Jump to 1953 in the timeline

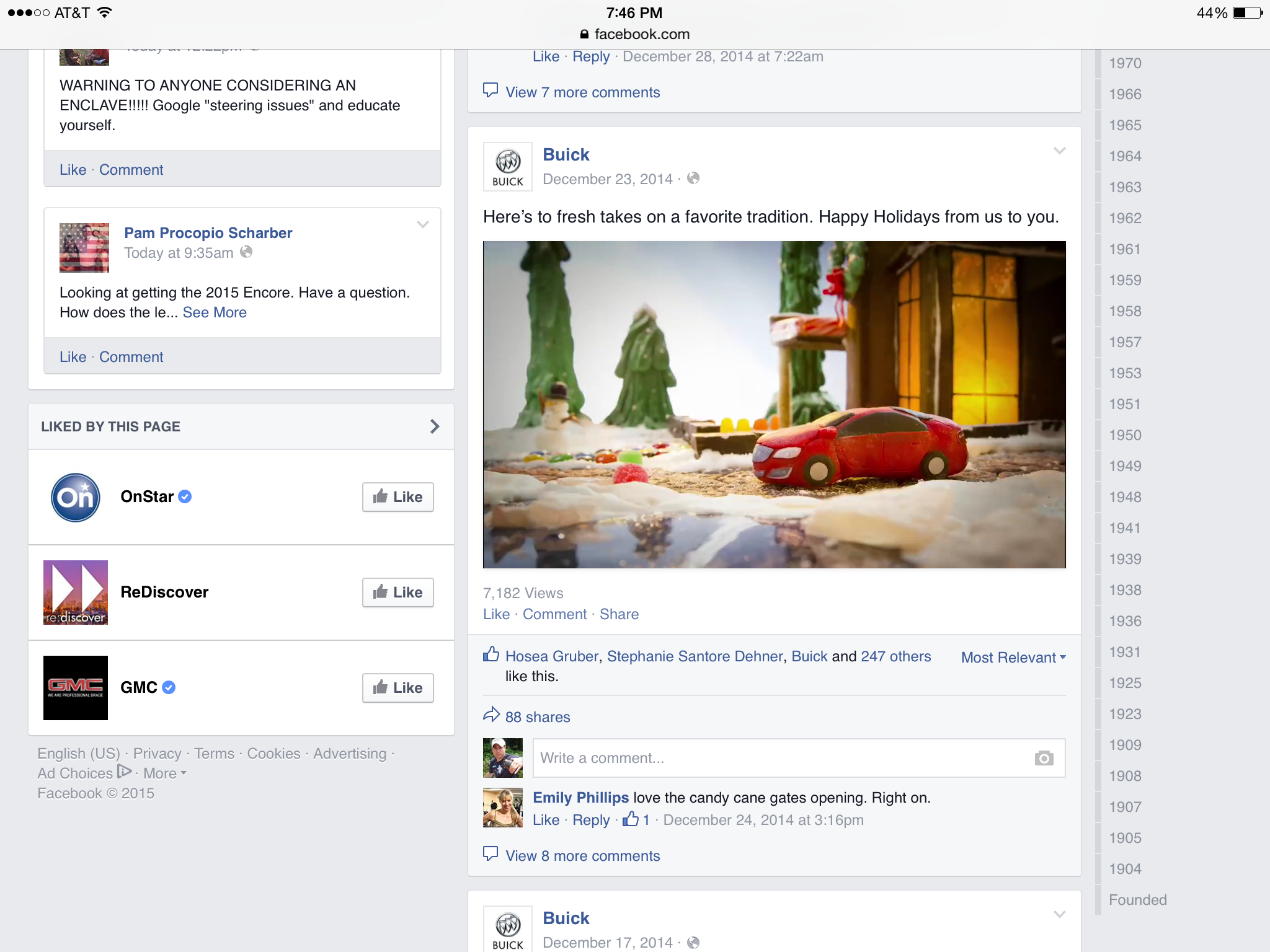click(1125, 373)
